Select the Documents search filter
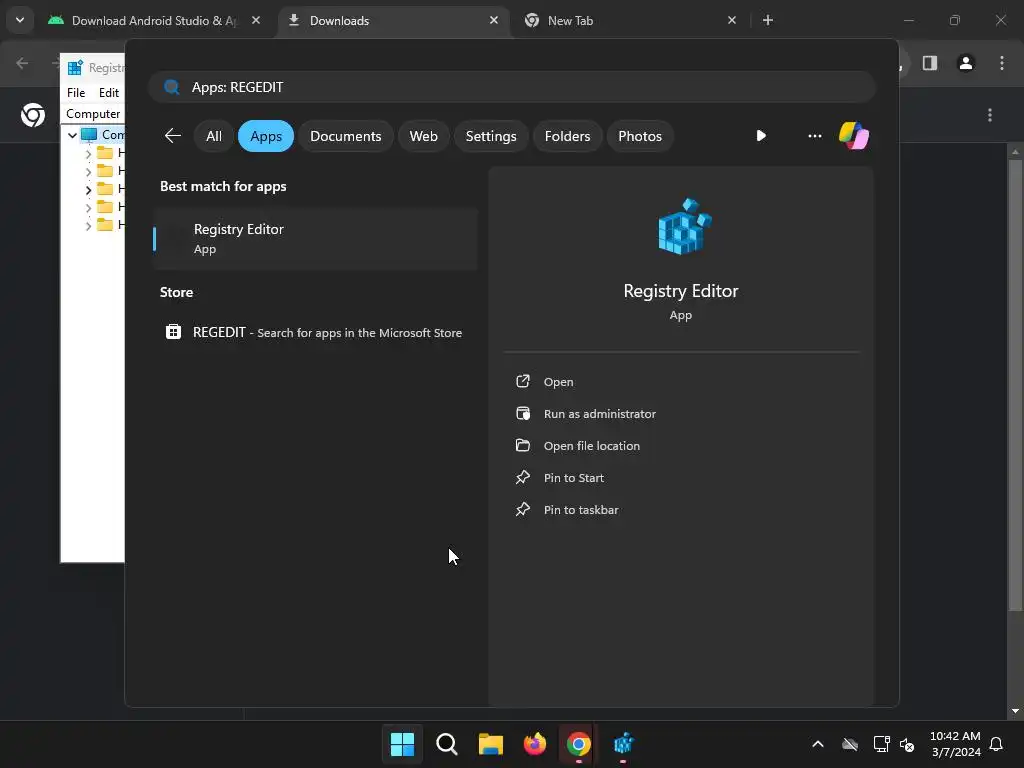The width and height of the screenshot is (1024, 768). 345,136
